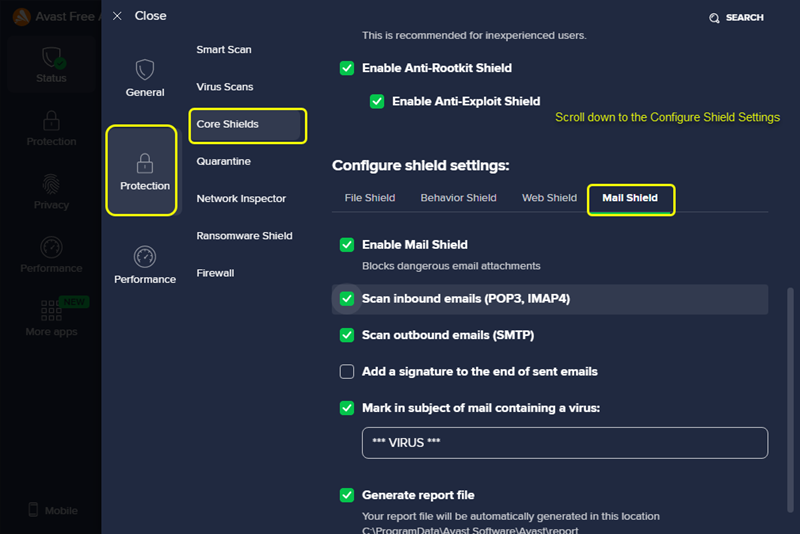Screen dimensions: 800x534
Task: Select the Protection padlock icon
Action: [x=145, y=163]
